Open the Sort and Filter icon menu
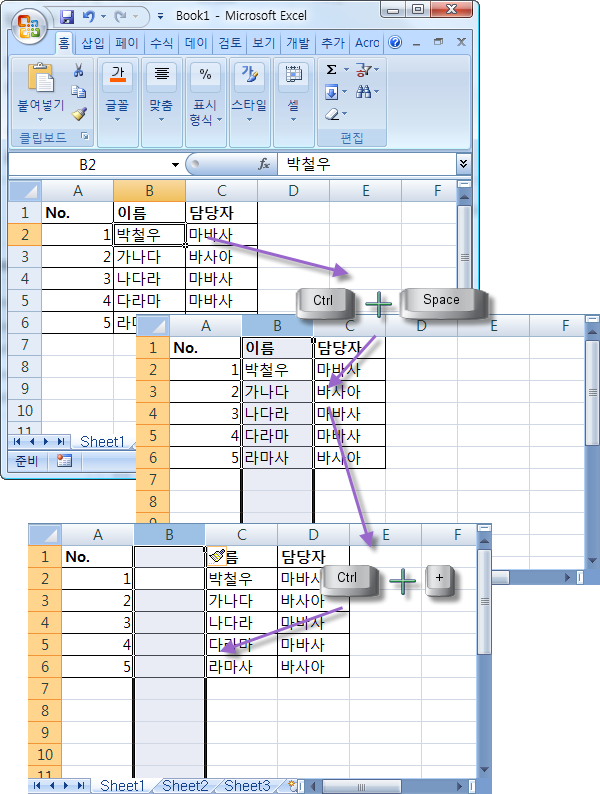Image resolution: width=600 pixels, height=794 pixels. [363, 70]
